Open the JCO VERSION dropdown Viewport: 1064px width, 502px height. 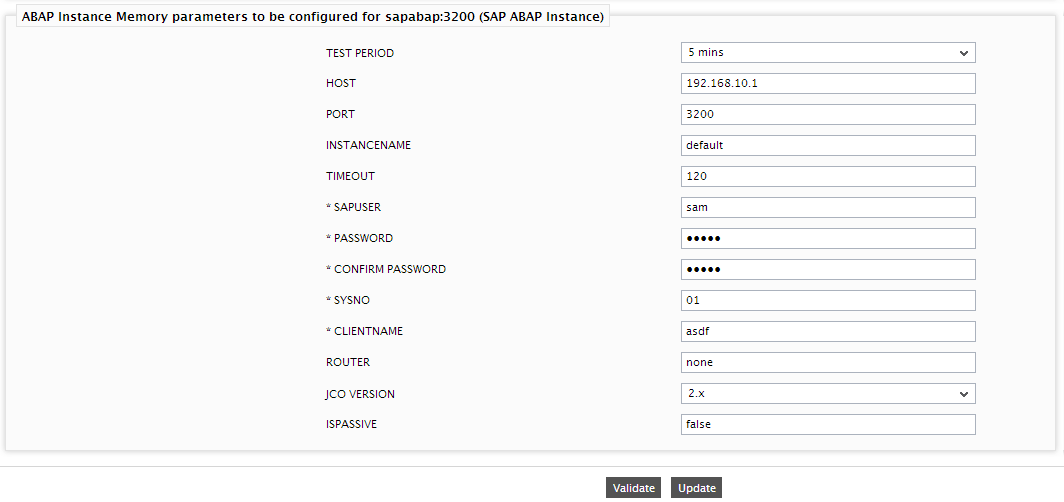(828, 393)
